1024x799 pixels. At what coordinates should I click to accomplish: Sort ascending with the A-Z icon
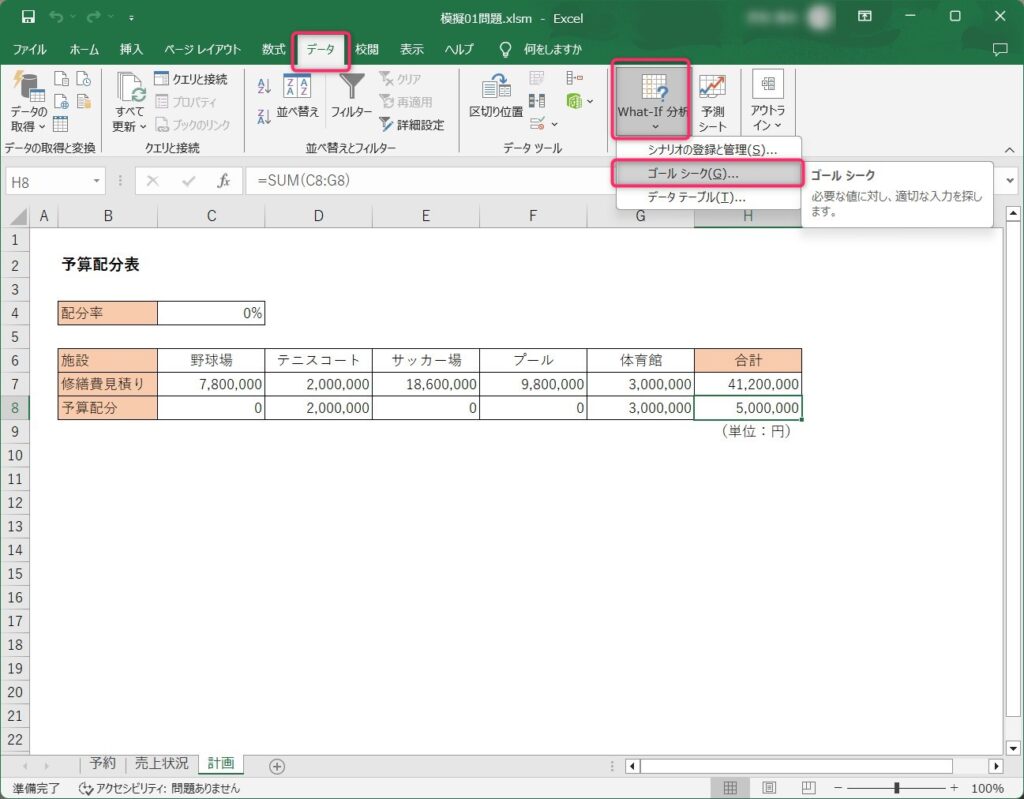click(x=264, y=86)
